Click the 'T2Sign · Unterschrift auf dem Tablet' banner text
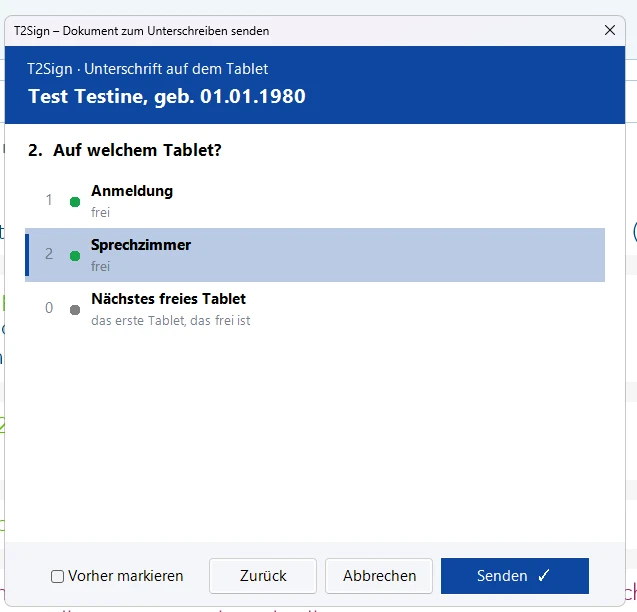Screen dimensions: 637x612 coord(147,69)
